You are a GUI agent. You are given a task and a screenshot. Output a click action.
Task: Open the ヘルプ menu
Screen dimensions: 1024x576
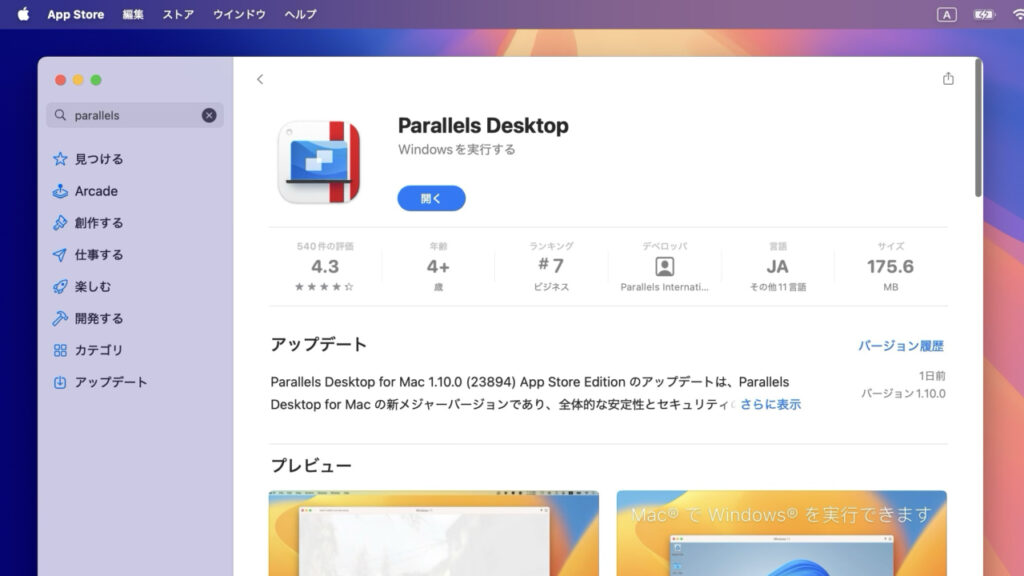(x=300, y=14)
